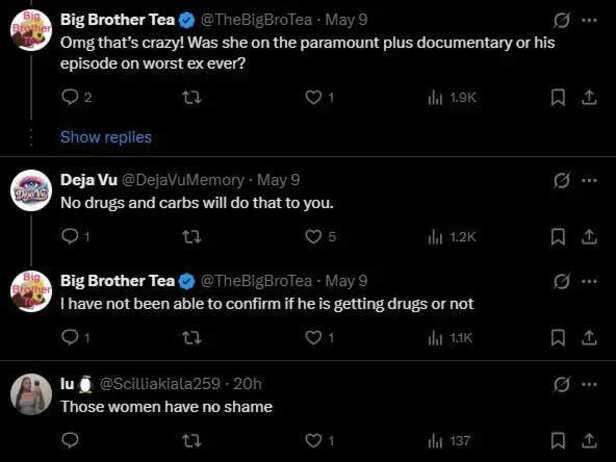Open @DejaVuMemory profile handle
The height and width of the screenshot is (462, 616).
pos(183,180)
